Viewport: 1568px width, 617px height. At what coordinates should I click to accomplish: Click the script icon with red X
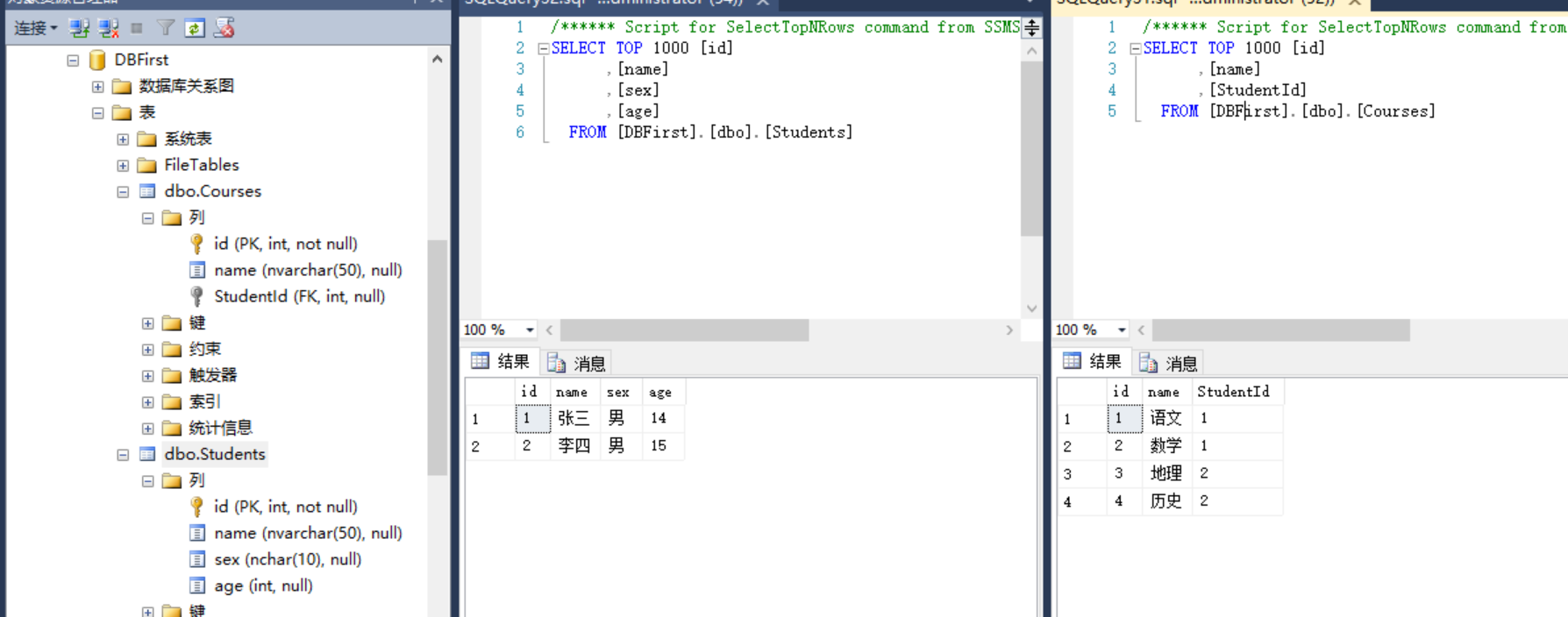click(x=225, y=28)
